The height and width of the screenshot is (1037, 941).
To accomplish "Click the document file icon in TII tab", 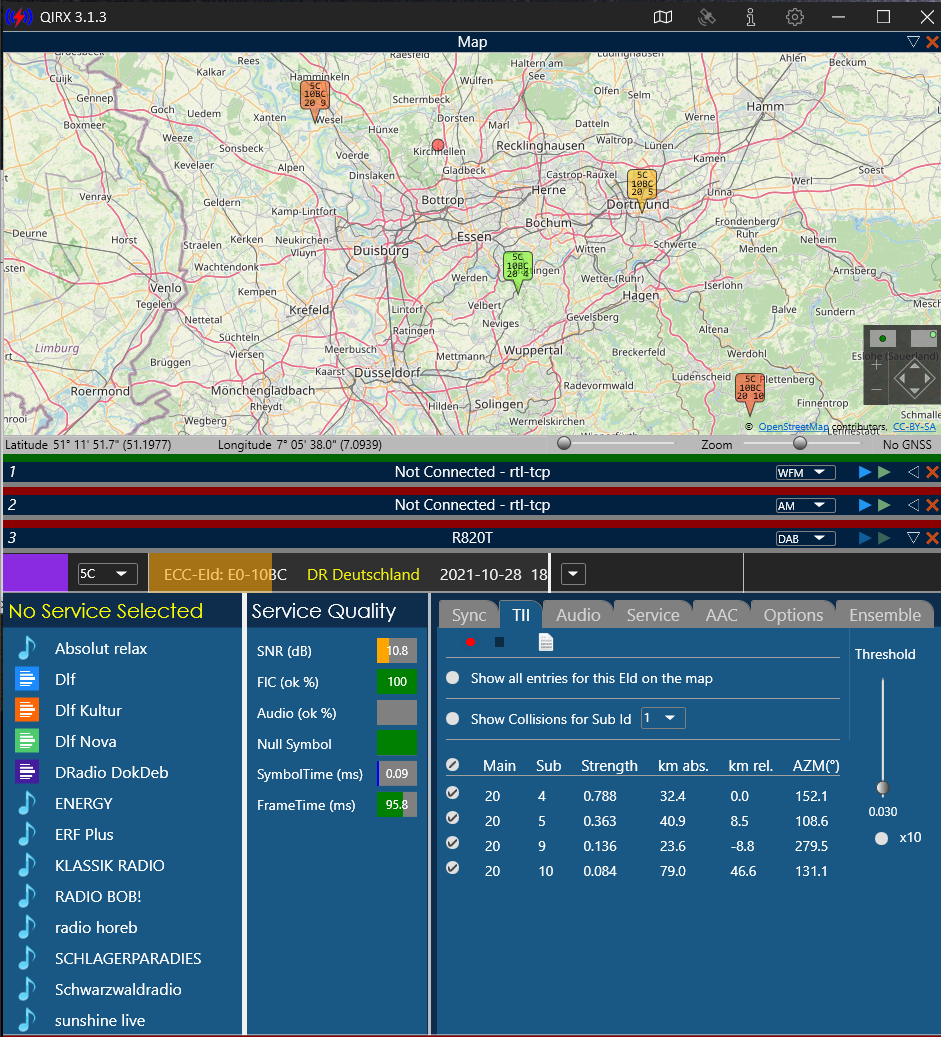I will click(x=546, y=642).
